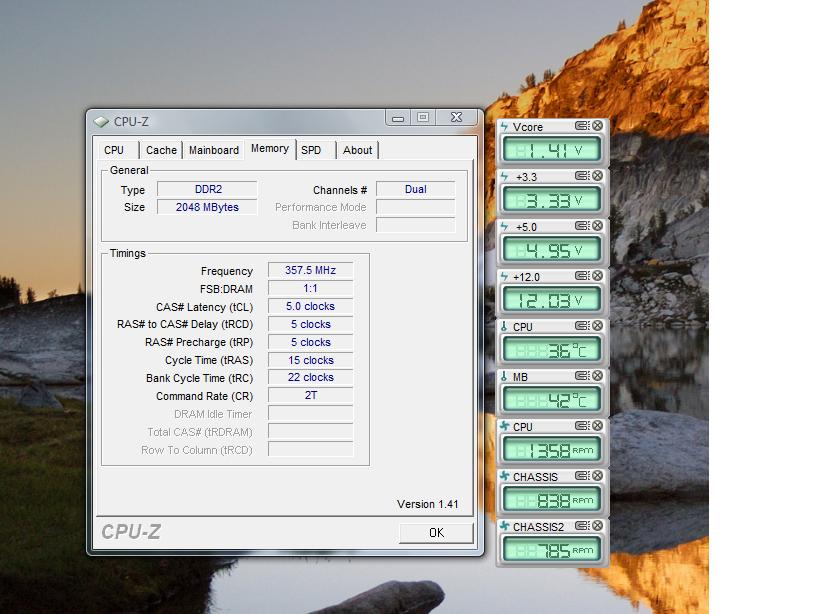Click the 42°C MB temperature display
840x614 pixels.
(551, 400)
